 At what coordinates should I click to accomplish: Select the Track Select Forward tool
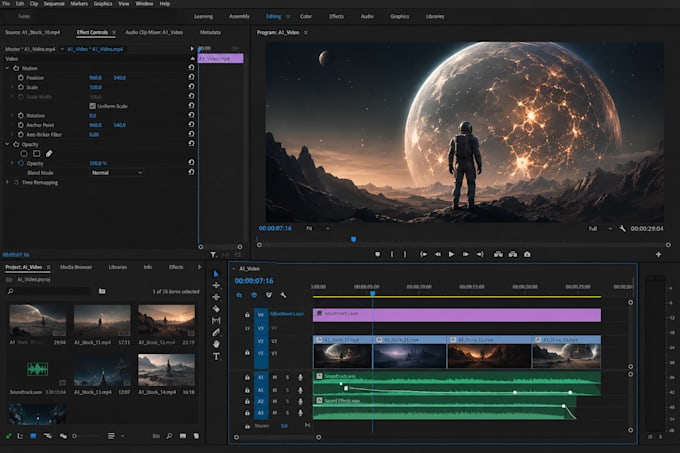click(x=216, y=285)
